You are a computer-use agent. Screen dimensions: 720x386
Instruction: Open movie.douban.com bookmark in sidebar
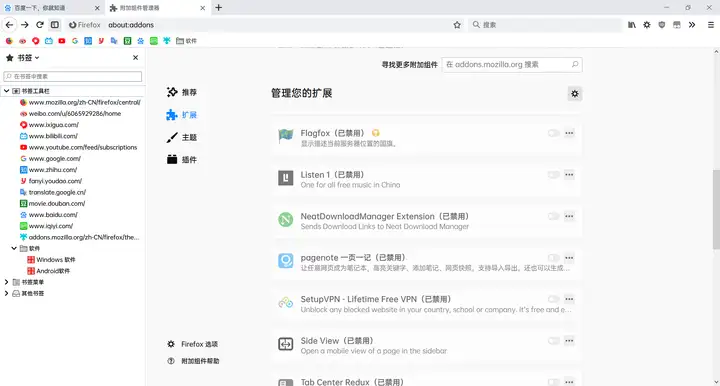[52, 203]
